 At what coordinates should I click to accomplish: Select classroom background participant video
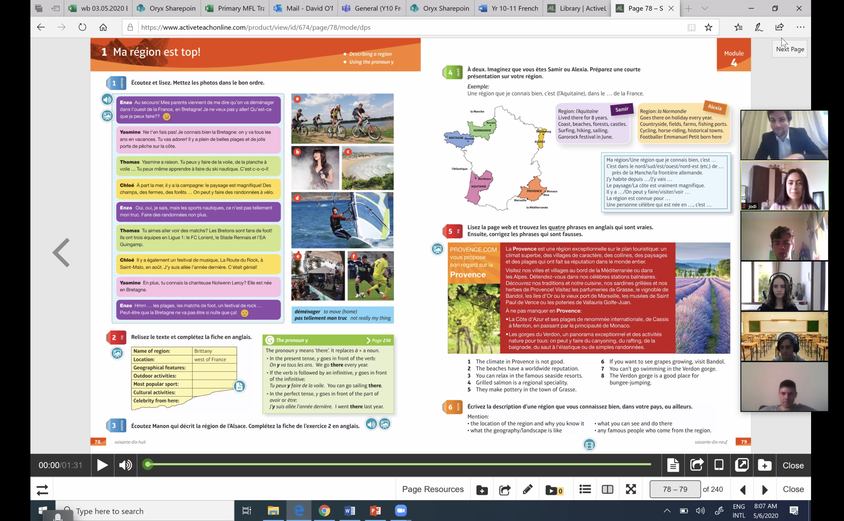tap(784, 336)
